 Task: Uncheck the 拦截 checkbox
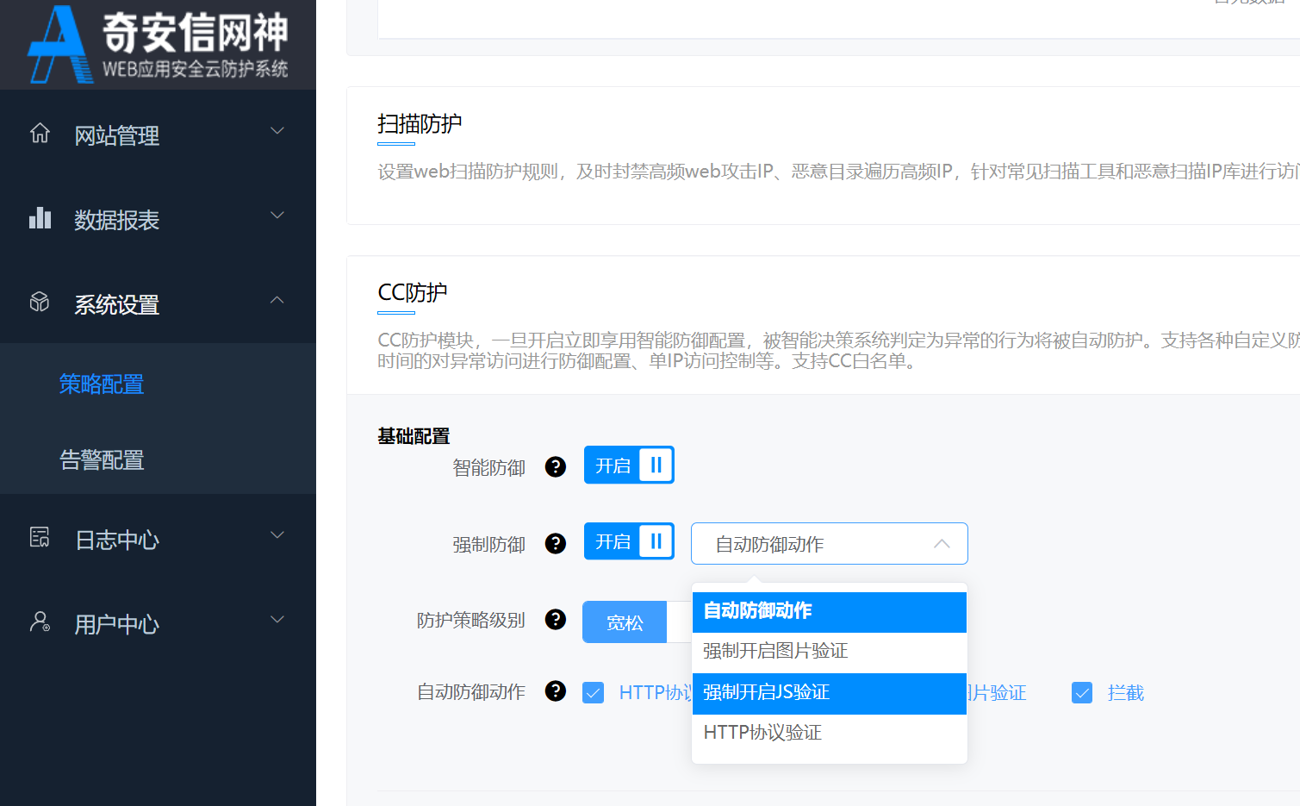click(1082, 693)
